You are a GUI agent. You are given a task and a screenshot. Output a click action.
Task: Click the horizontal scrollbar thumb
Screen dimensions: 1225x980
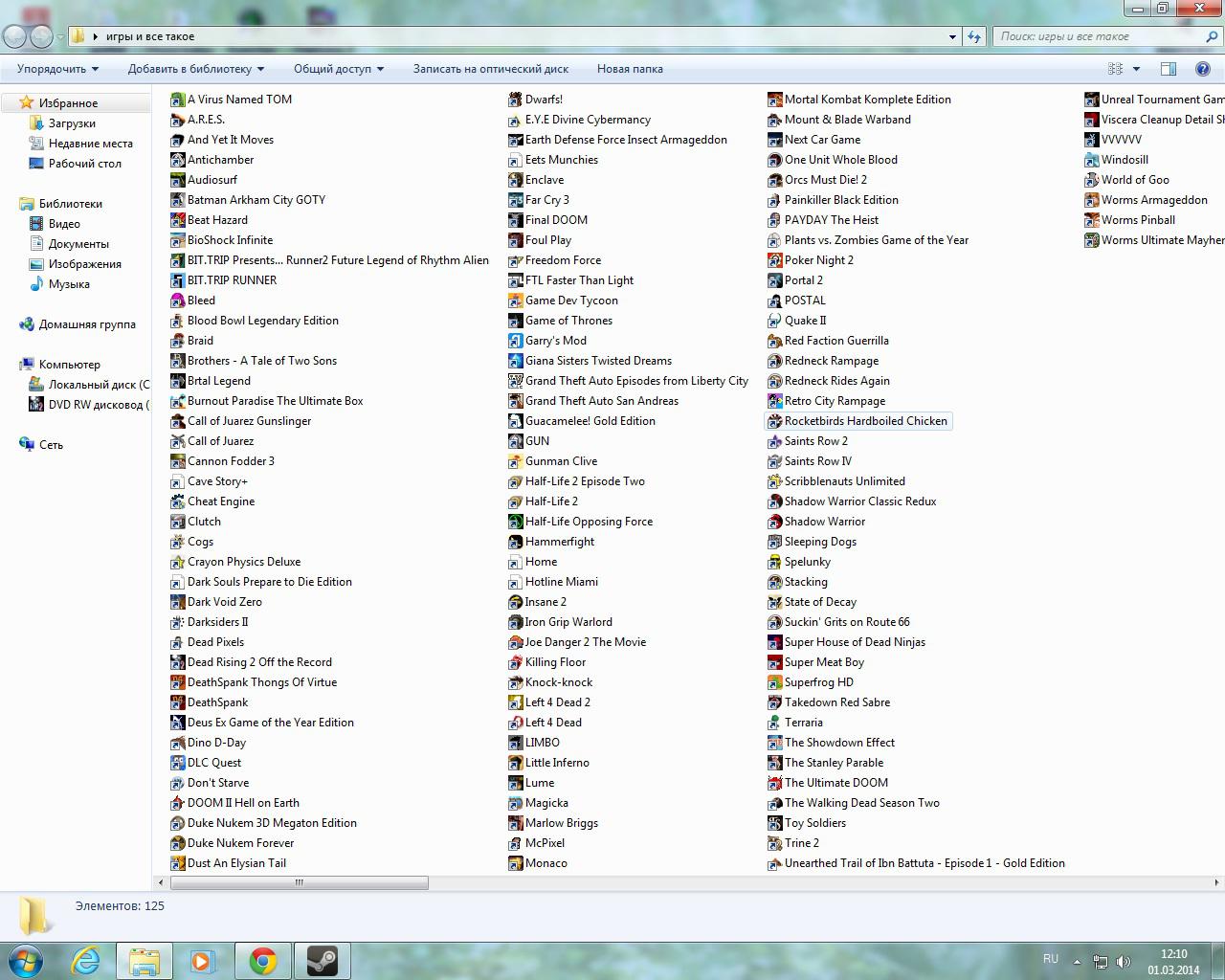coord(299,882)
